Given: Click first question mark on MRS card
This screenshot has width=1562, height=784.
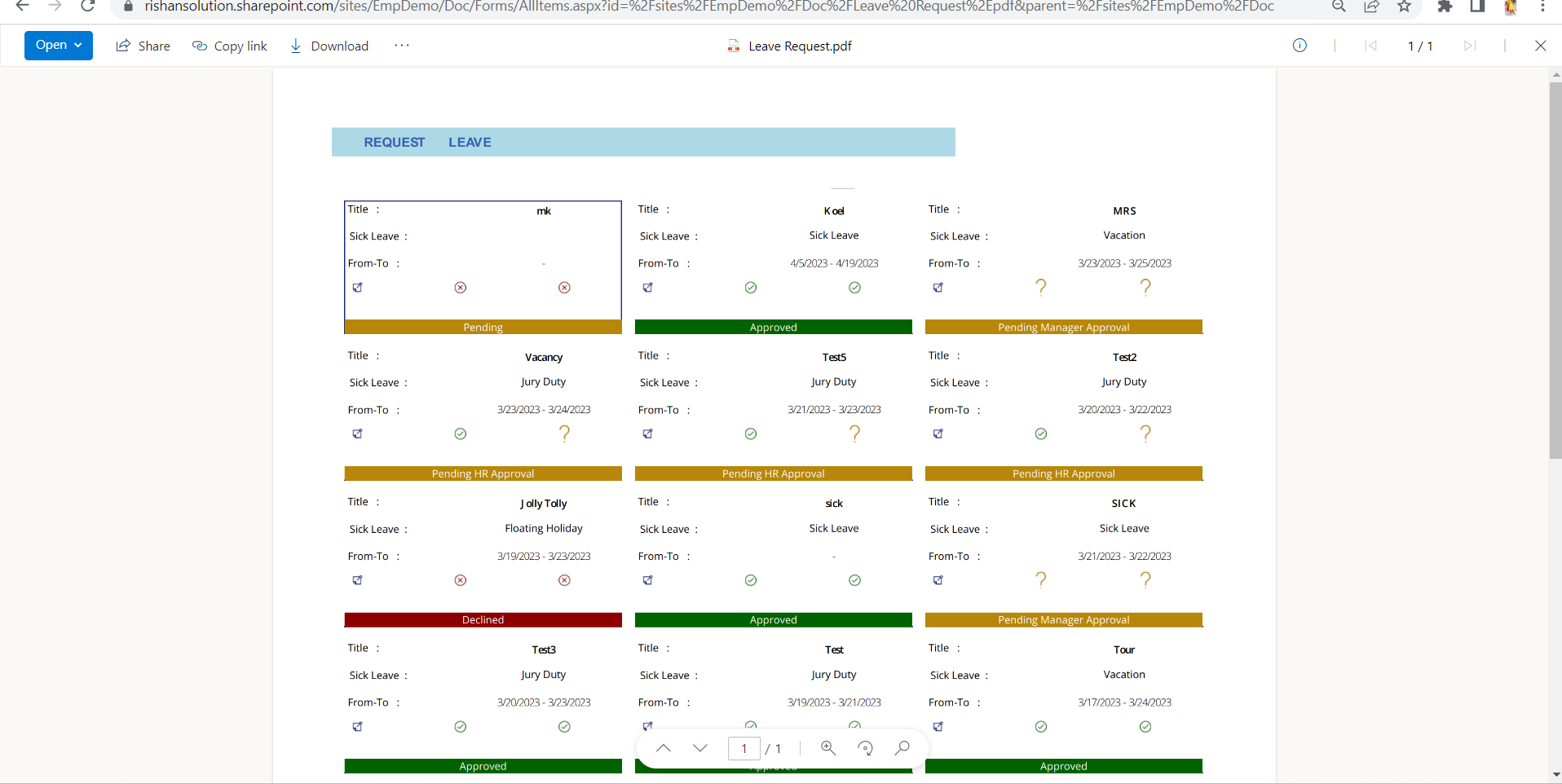Looking at the screenshot, I should pyautogui.click(x=1041, y=287).
